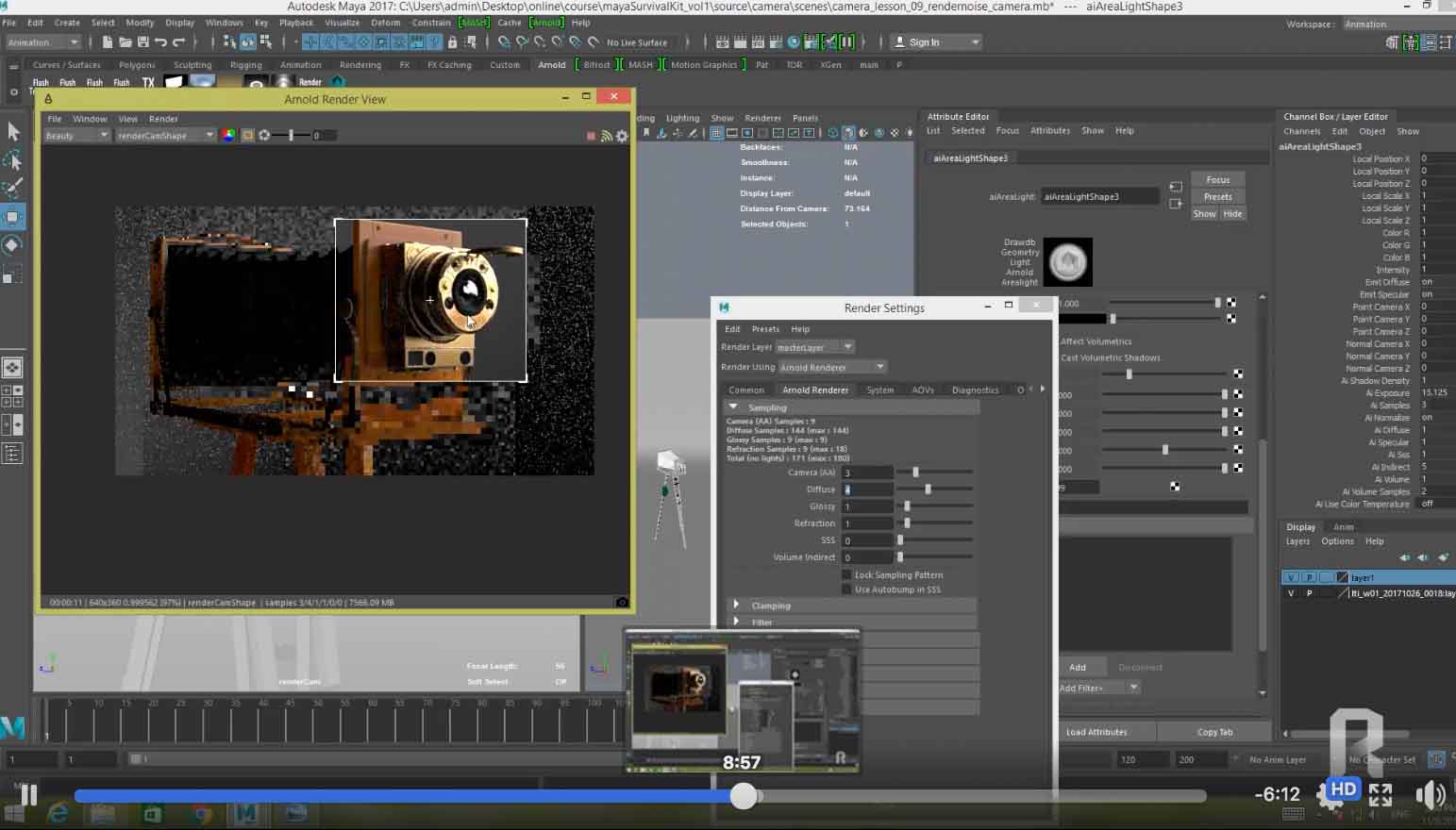Viewport: 1456px width, 830px height.
Task: Enable Use Autobump in SSS checkbox
Action: coord(846,589)
